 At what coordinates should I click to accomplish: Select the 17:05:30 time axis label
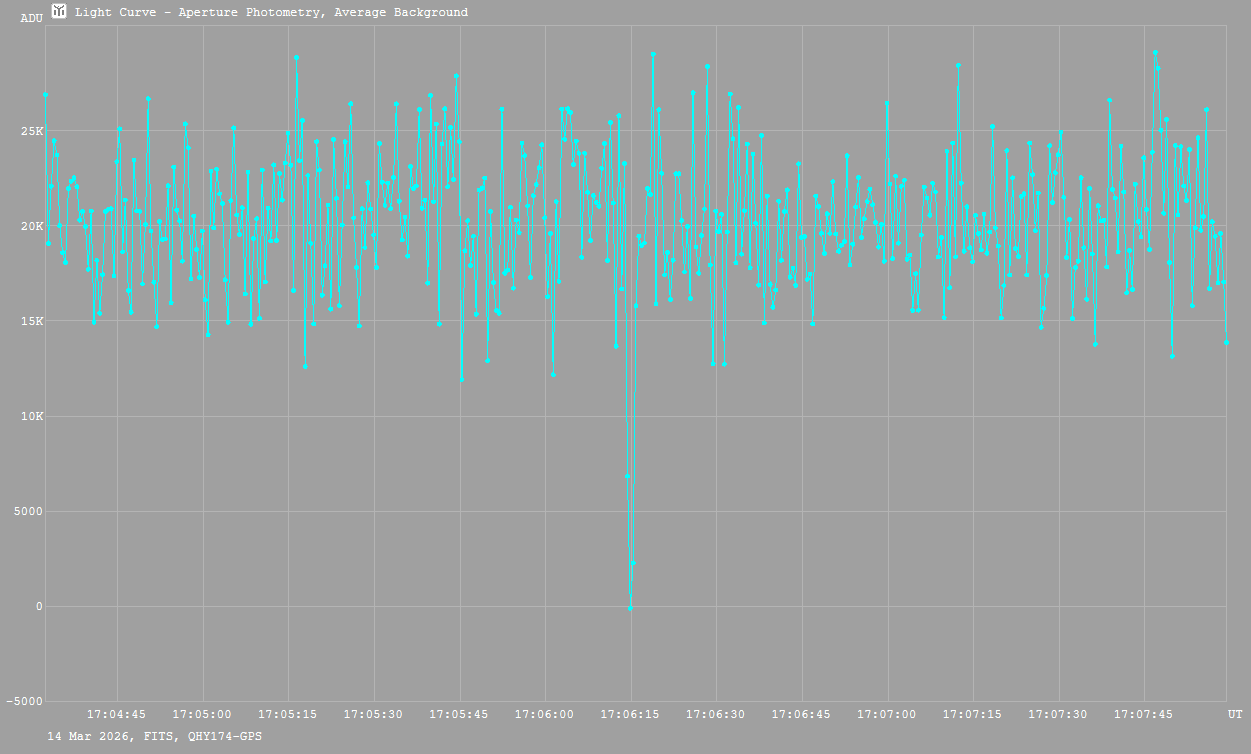coord(373,715)
